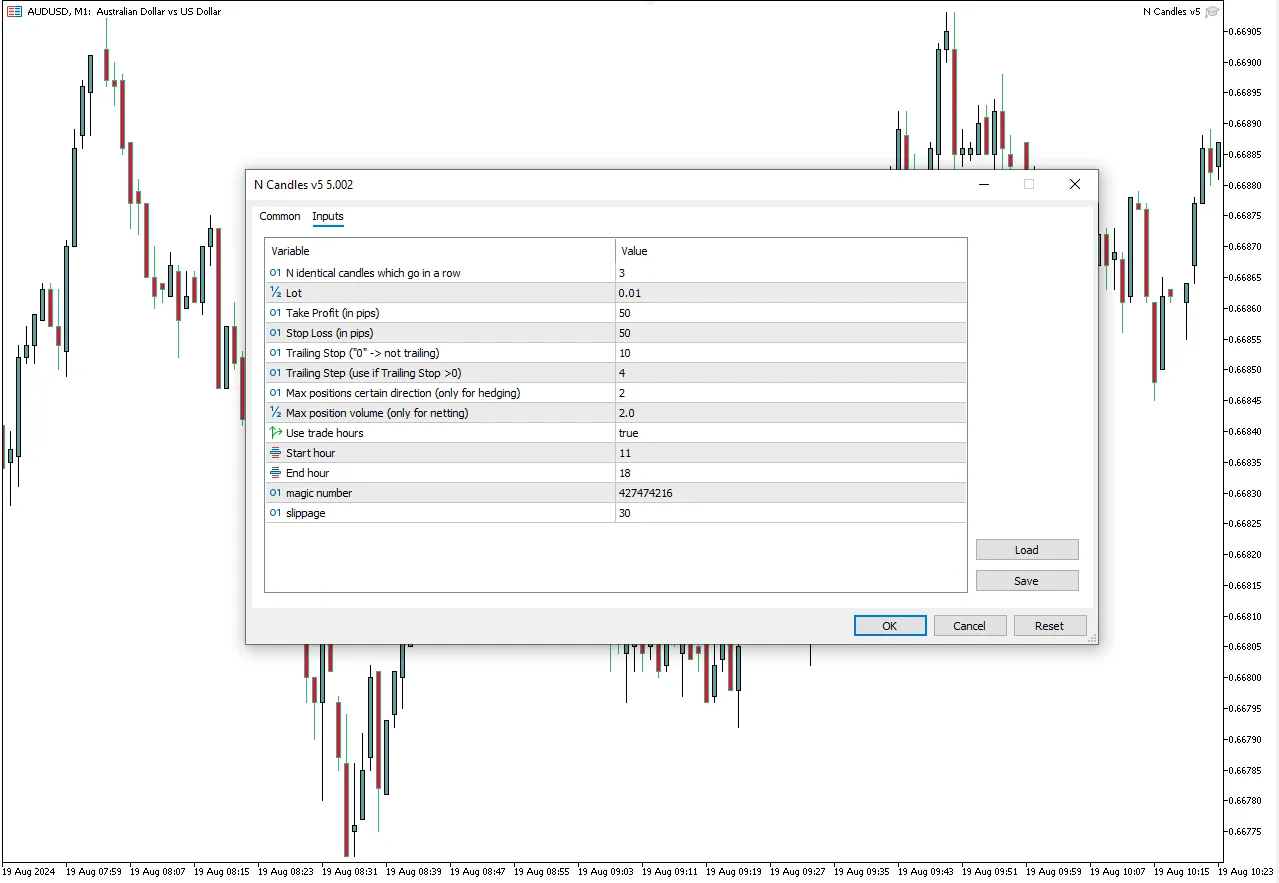Click the enum icon beside End hour
1279x883 pixels.
(275, 473)
